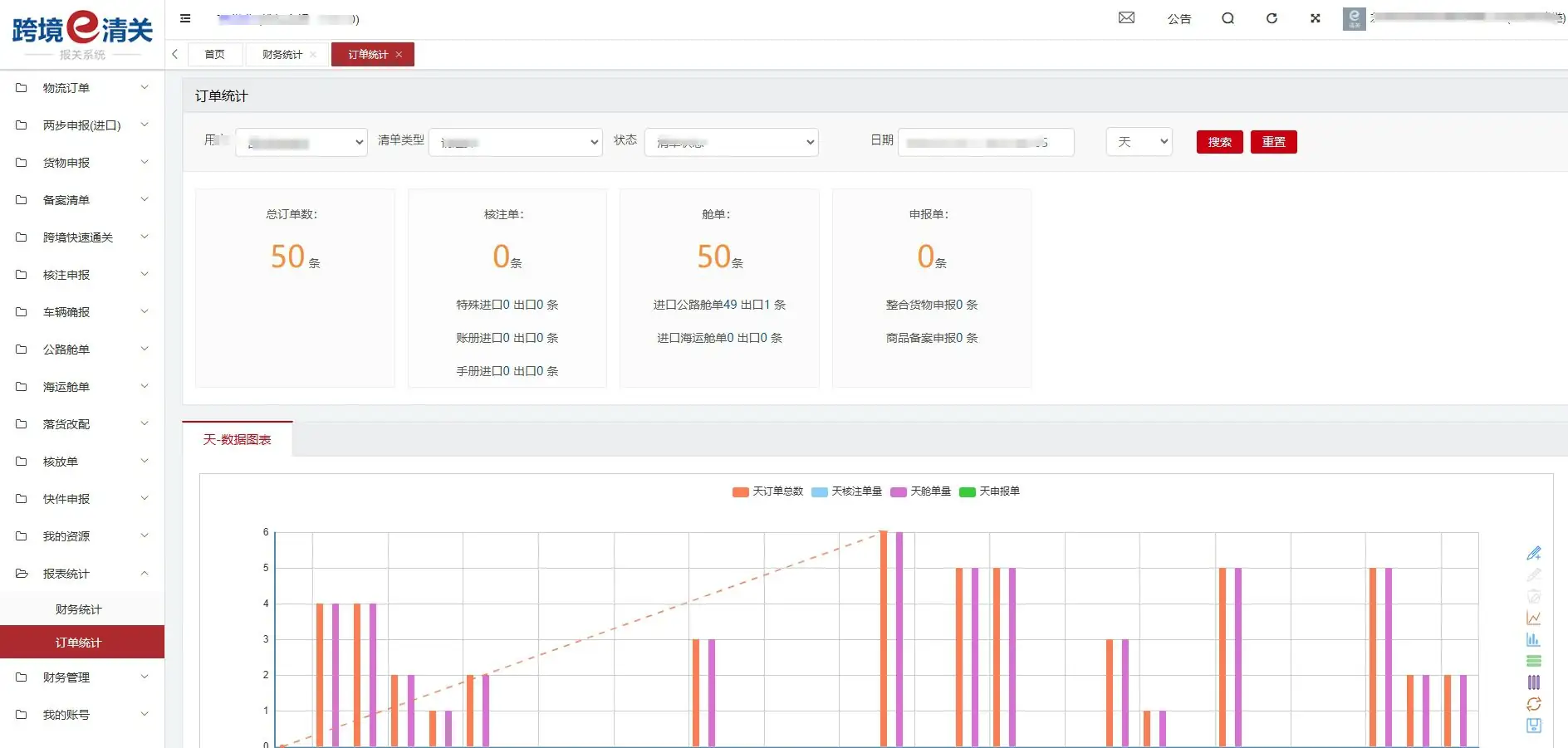Hide the 天舱单量 series in the chart
Viewport: 1568px width, 748px height.
[x=921, y=491]
